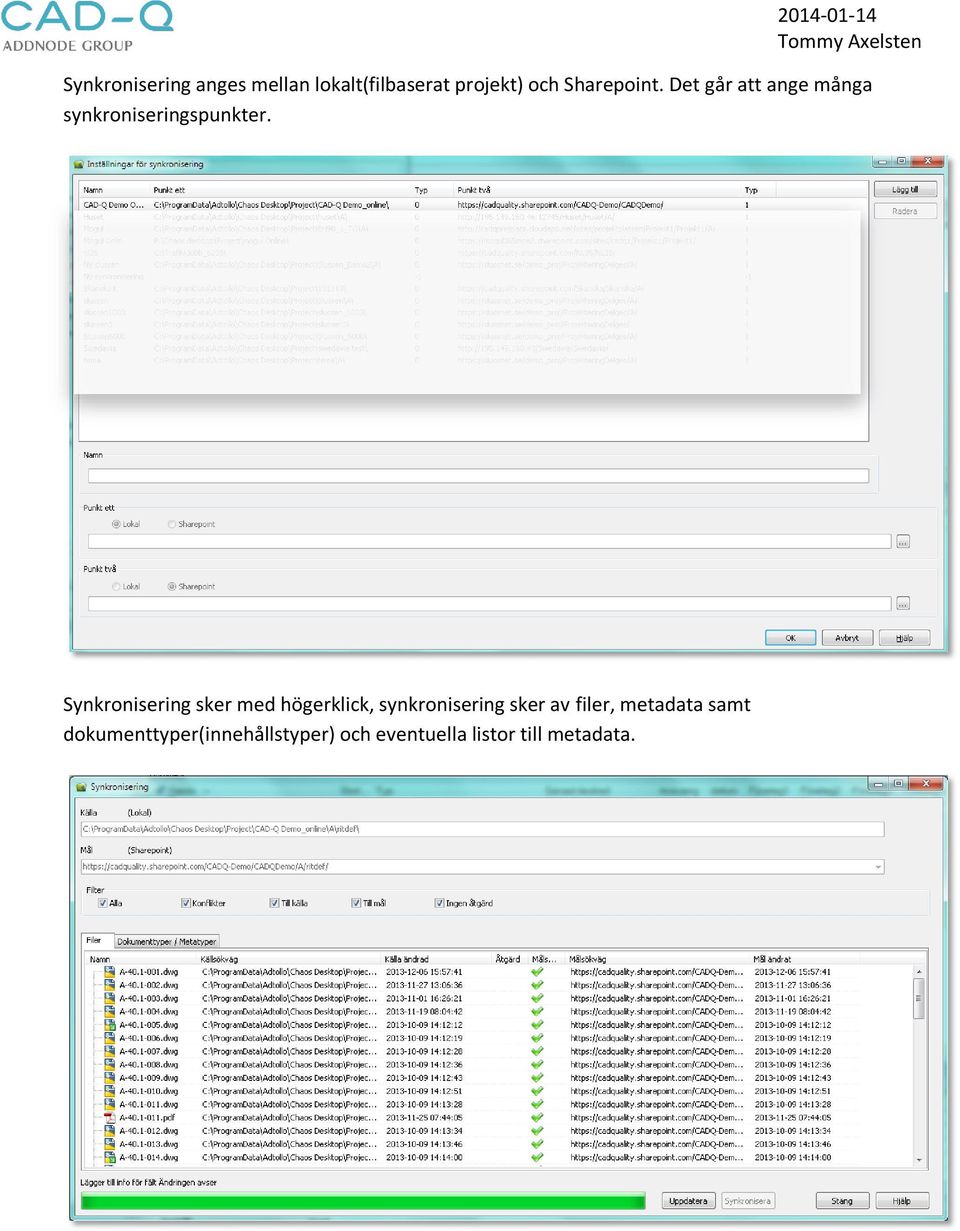Screen dimensions: 960x1231
Task: Focus the Punkt två path field
Action: click(x=489, y=603)
